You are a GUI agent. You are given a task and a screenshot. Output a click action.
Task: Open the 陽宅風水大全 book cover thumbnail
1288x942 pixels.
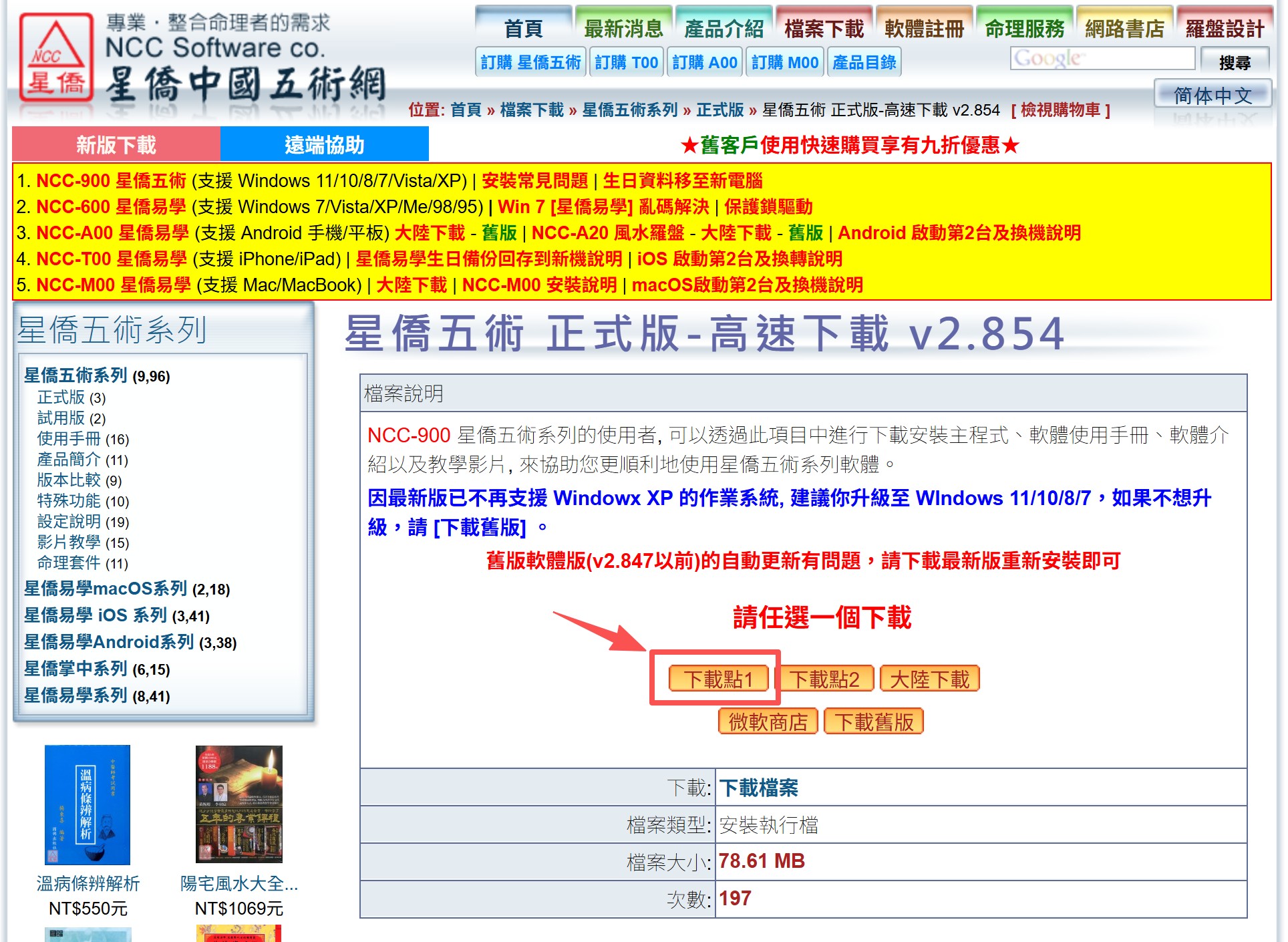(238, 804)
